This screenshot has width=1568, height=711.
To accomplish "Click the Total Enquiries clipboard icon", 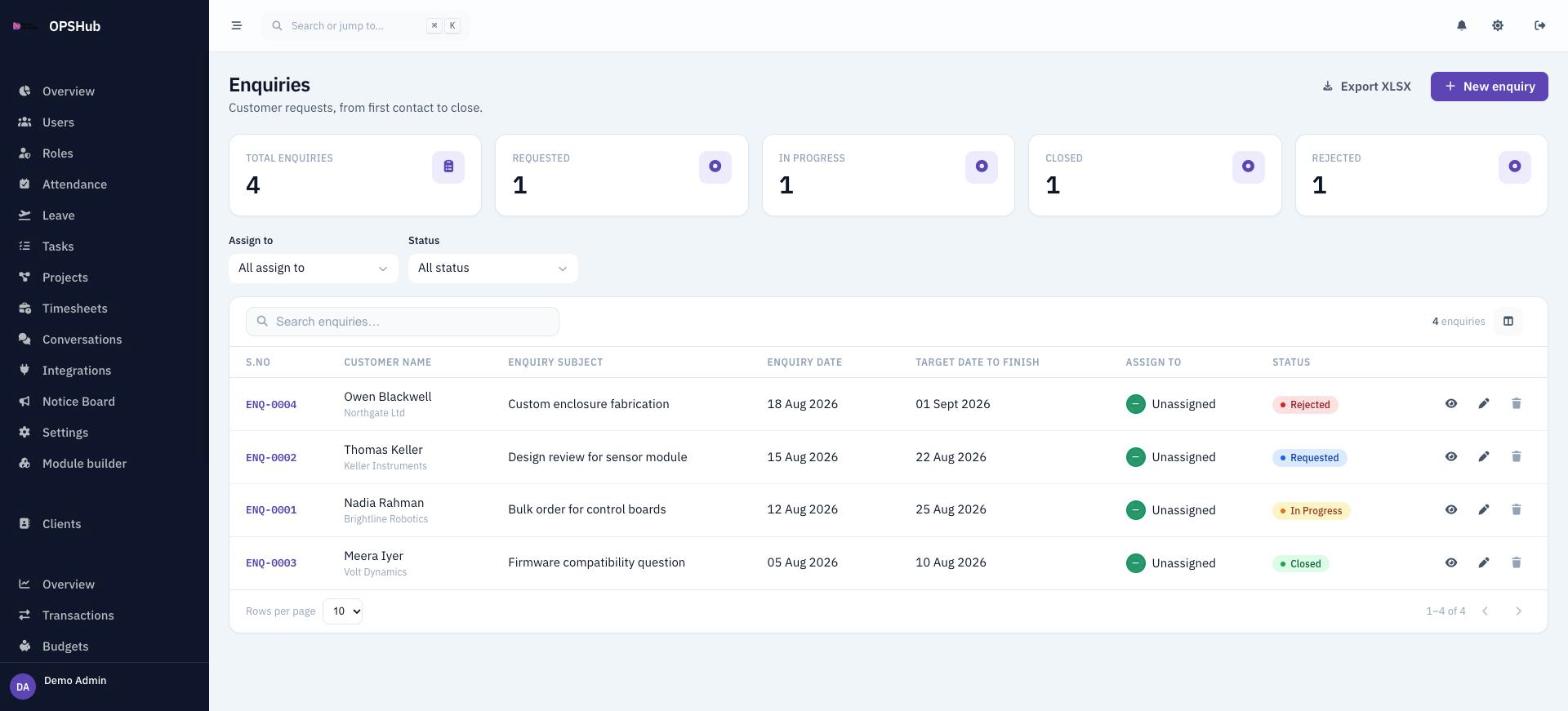I will pyautogui.click(x=448, y=167).
